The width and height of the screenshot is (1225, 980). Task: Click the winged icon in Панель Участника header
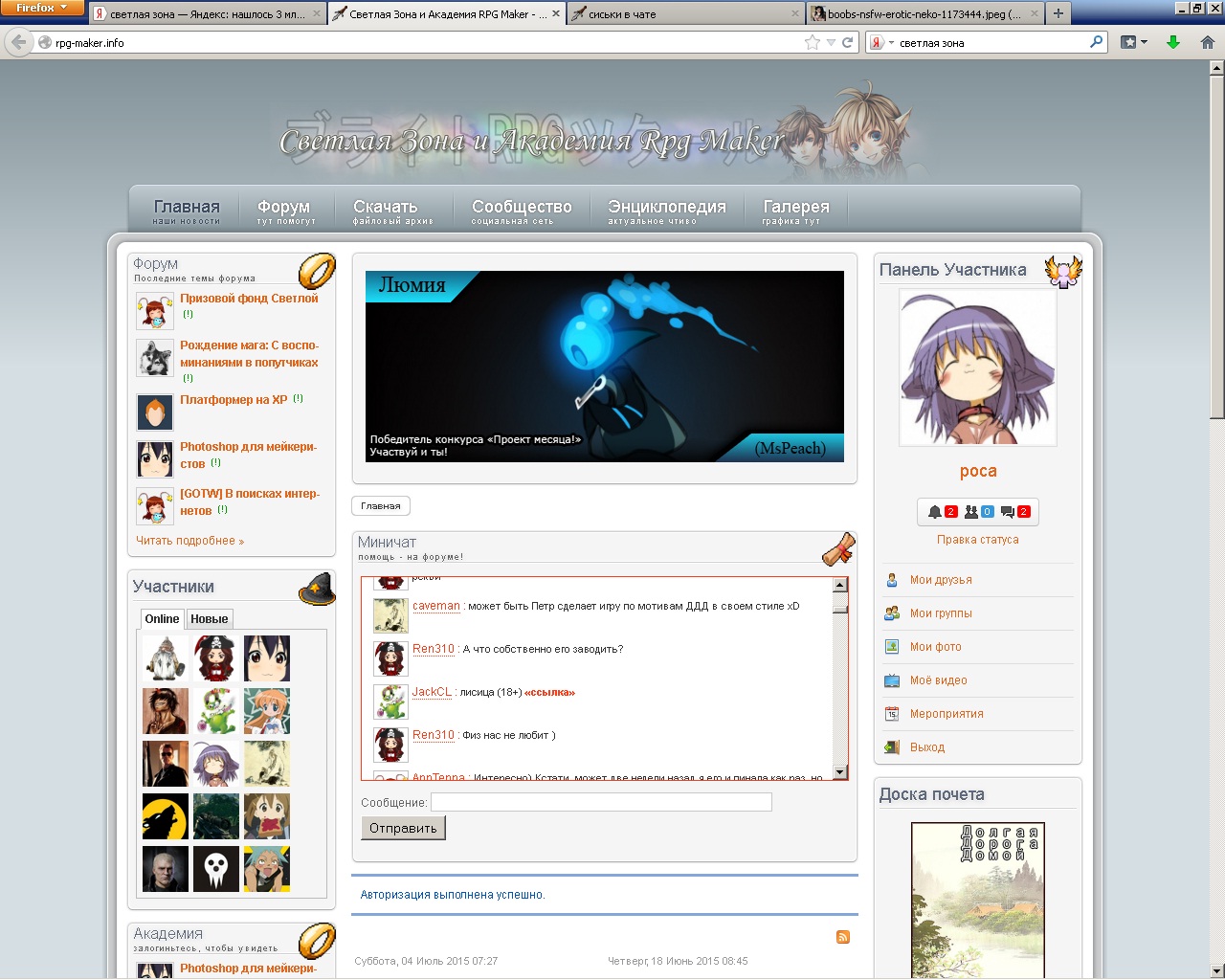click(1063, 272)
